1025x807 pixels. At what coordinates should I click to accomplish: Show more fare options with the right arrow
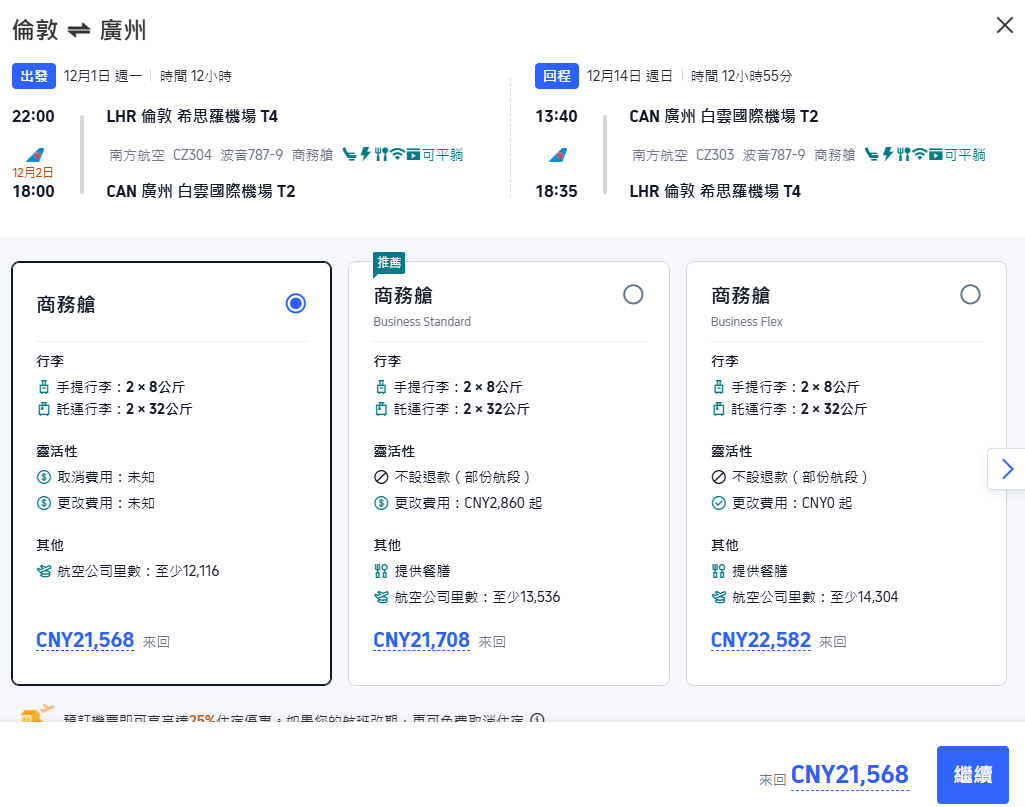pos(1007,469)
